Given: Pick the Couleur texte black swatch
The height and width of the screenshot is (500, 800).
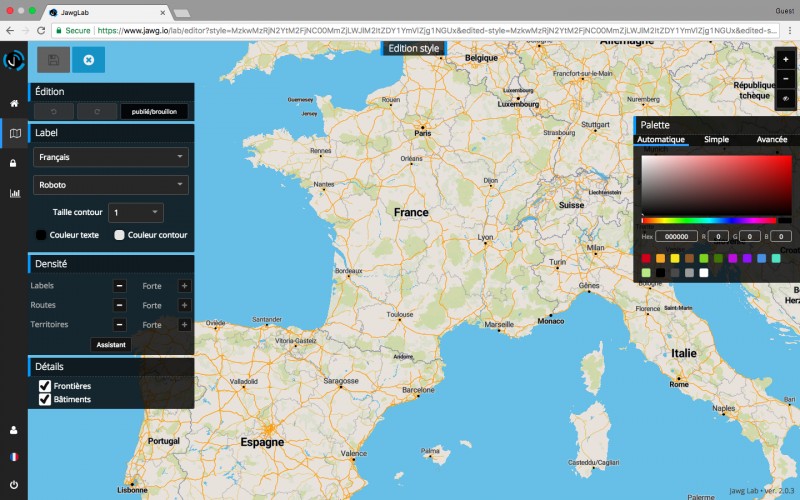Looking at the screenshot, I should pos(41,235).
